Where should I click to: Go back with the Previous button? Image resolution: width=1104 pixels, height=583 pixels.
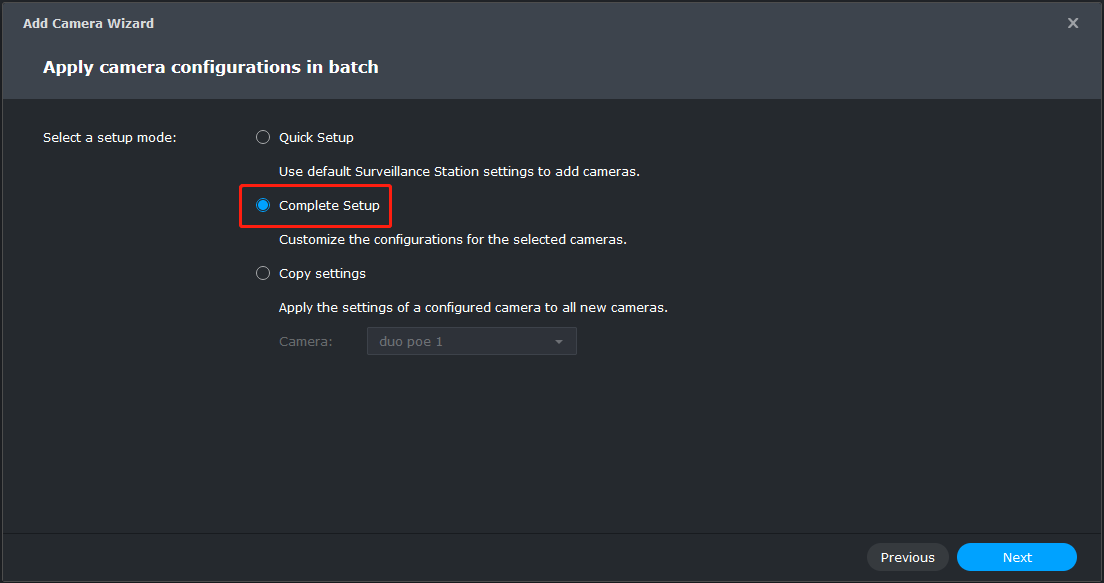tap(908, 557)
